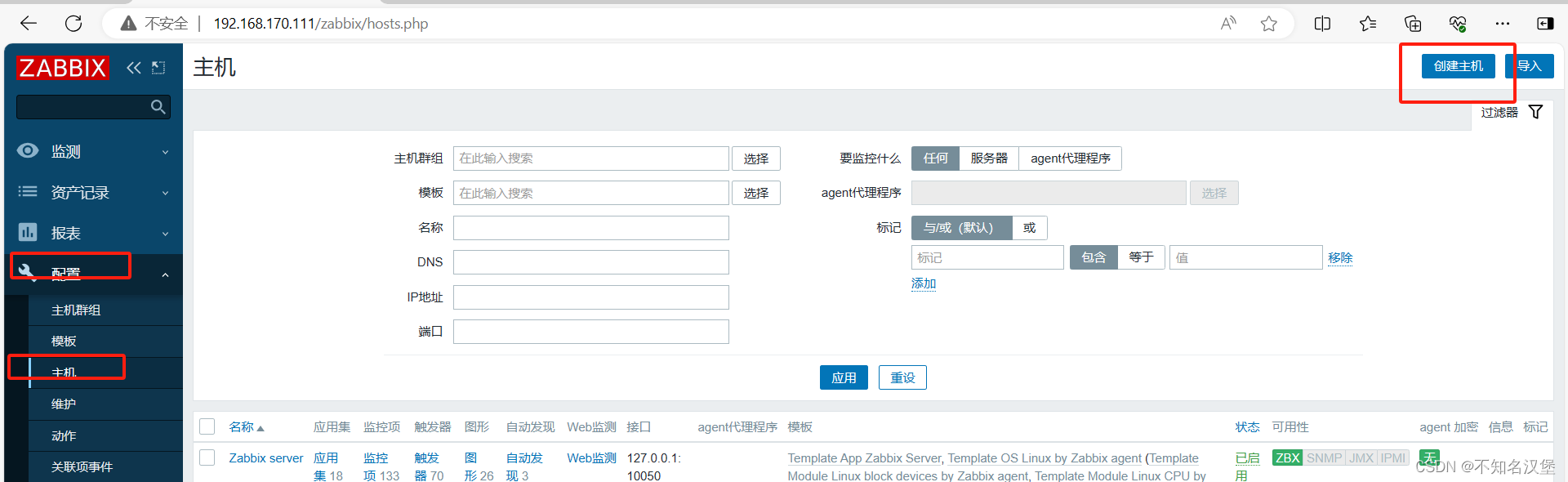Select 等于 tag operator

click(1141, 257)
